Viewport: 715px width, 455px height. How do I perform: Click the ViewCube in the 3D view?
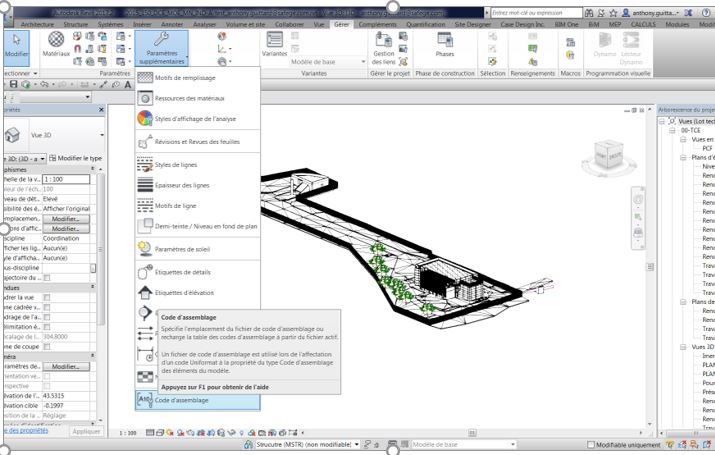606,156
